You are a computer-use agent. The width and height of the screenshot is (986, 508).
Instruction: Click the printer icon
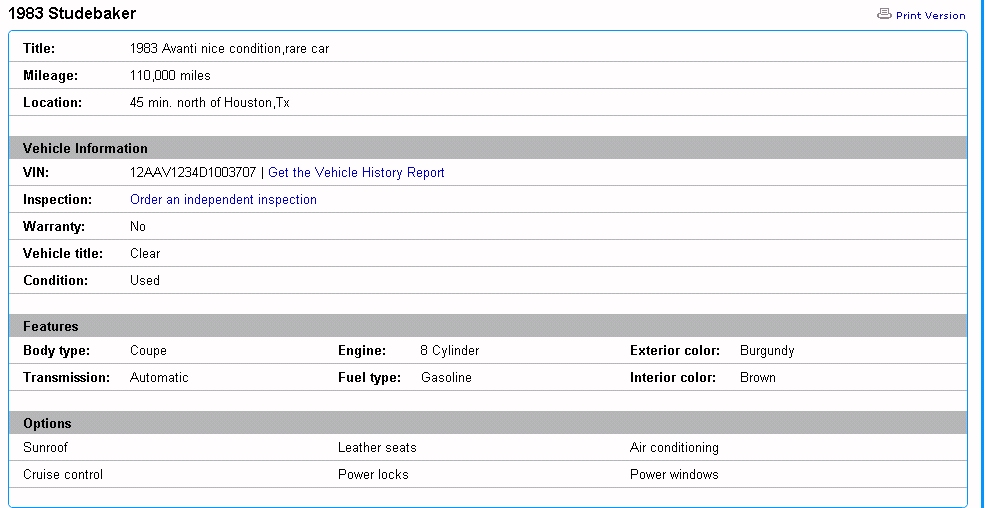coord(883,14)
